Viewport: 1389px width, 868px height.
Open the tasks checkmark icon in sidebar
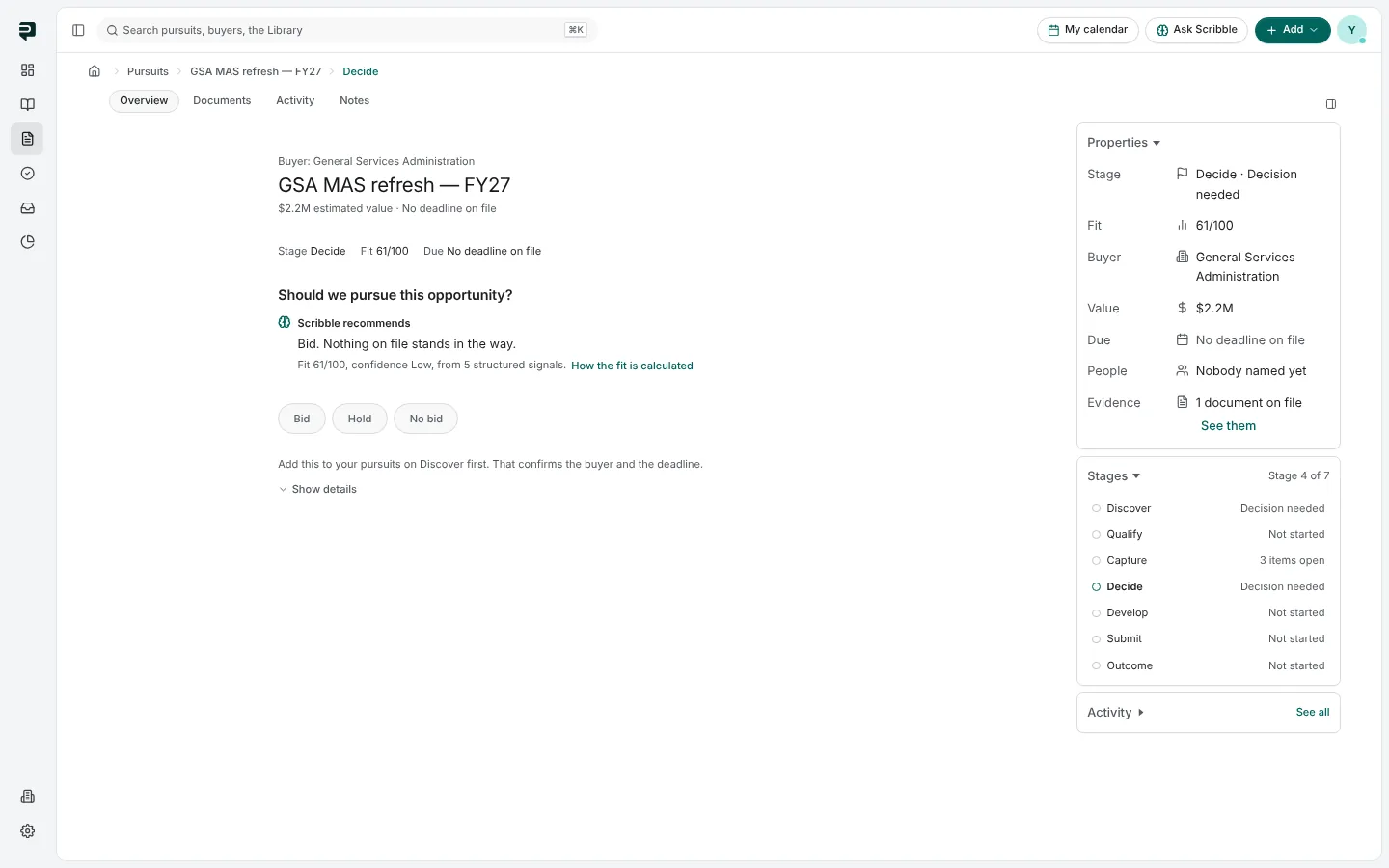pos(27,174)
